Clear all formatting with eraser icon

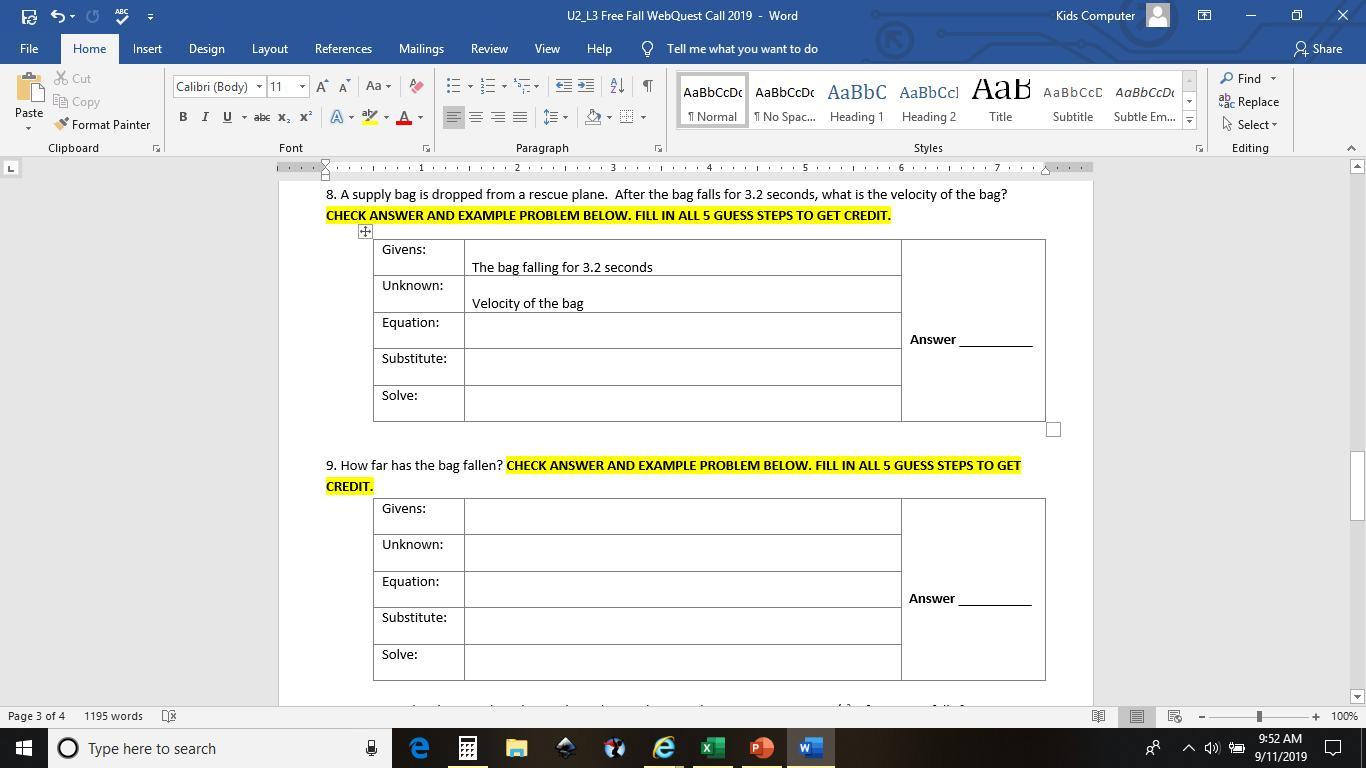click(x=417, y=87)
